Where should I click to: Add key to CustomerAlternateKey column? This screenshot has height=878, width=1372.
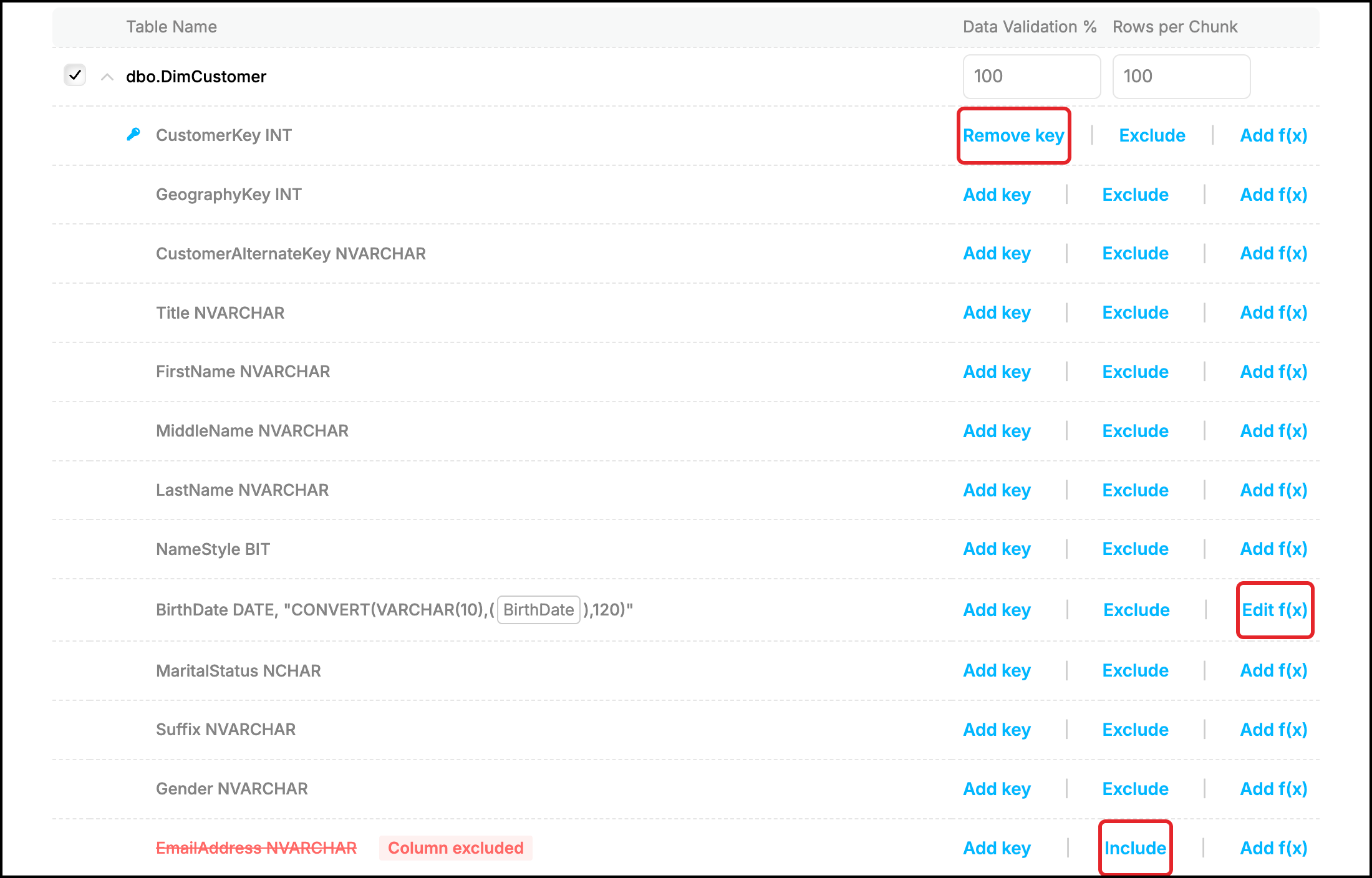tap(997, 254)
